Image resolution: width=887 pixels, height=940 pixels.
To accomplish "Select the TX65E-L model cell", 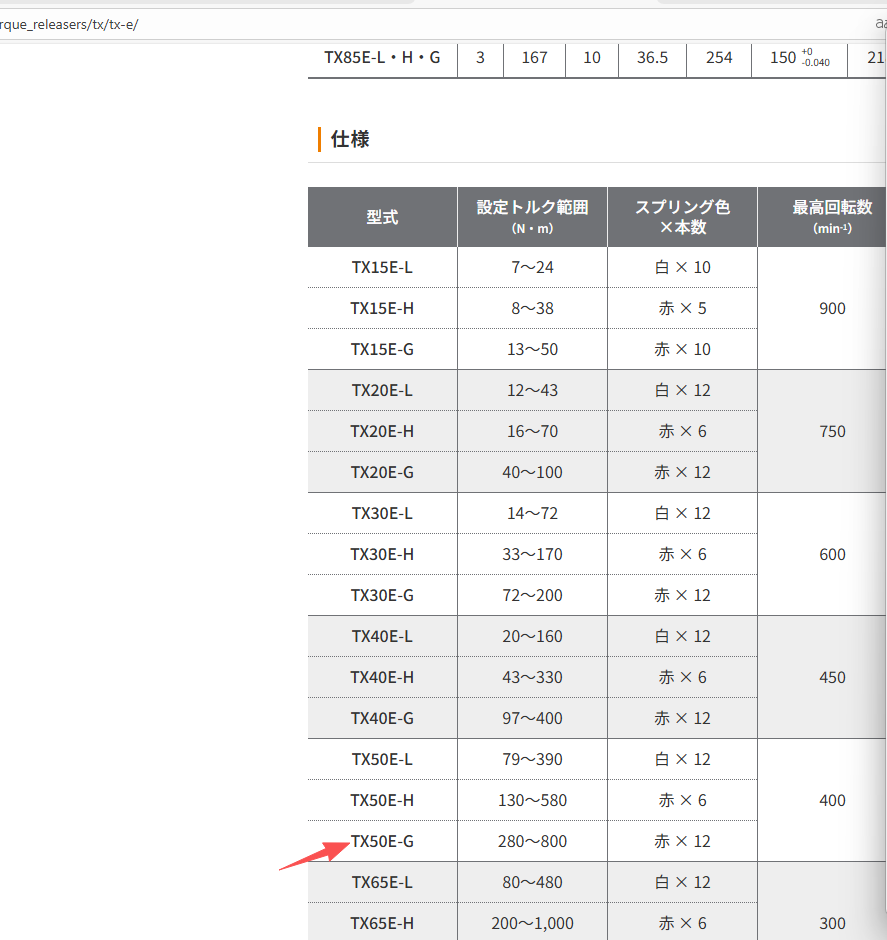I will [x=382, y=883].
